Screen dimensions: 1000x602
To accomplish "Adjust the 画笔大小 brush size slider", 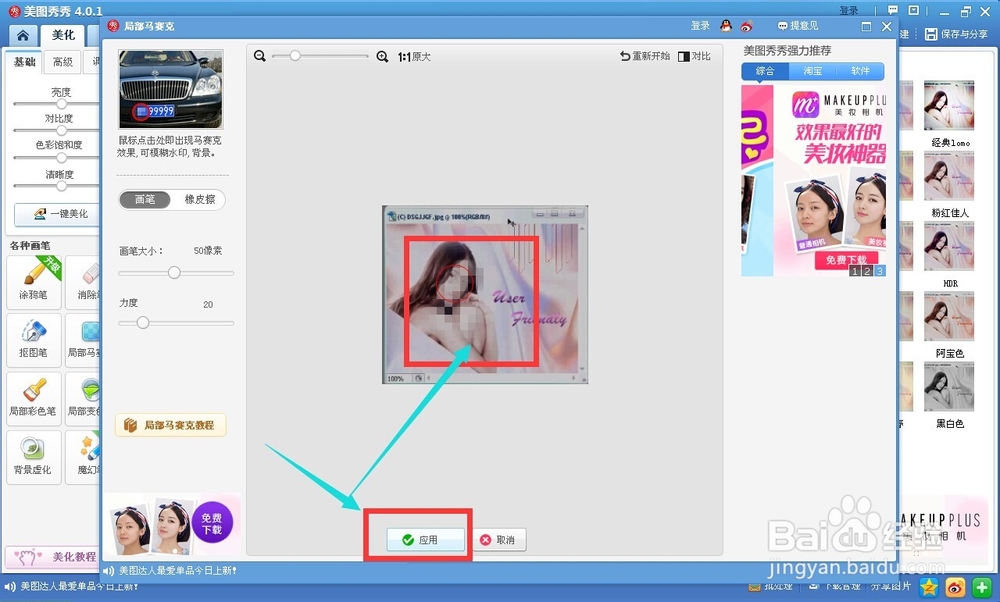I will (176, 273).
